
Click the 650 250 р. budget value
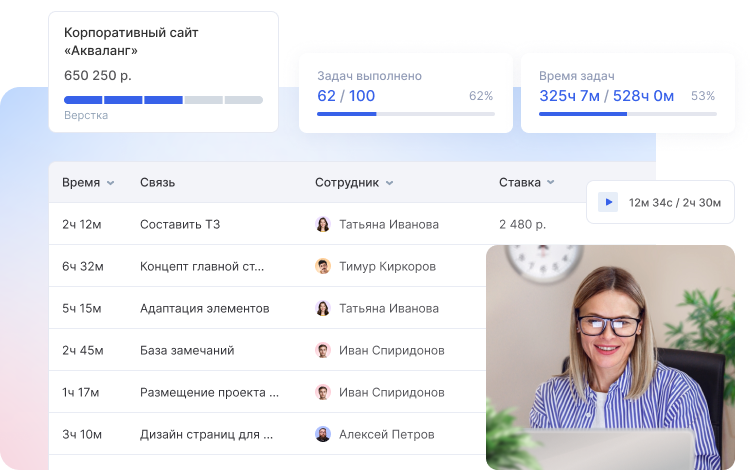click(x=97, y=75)
